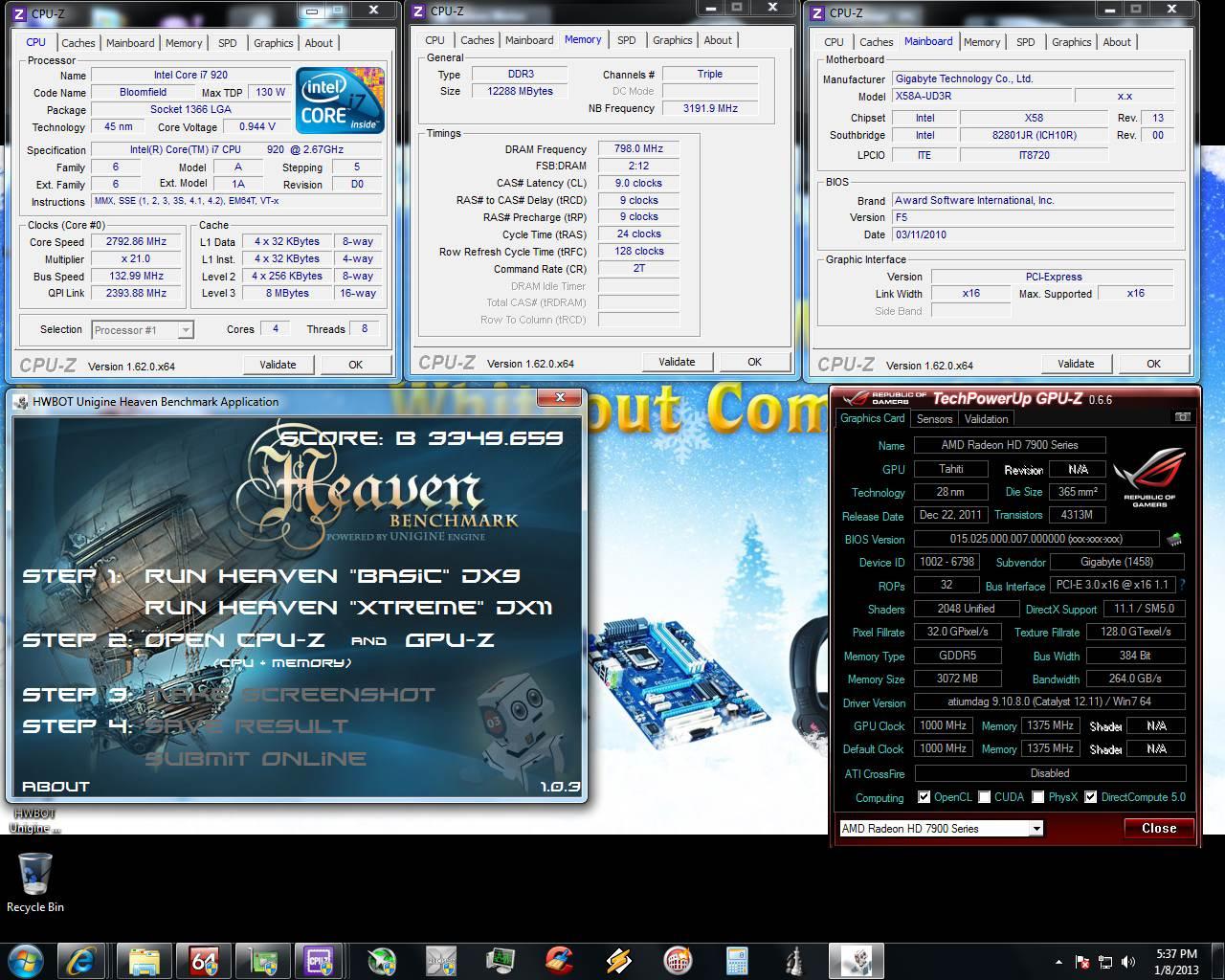The height and width of the screenshot is (980, 1225).
Task: Click the chess piece taskbar icon
Action: [x=794, y=960]
